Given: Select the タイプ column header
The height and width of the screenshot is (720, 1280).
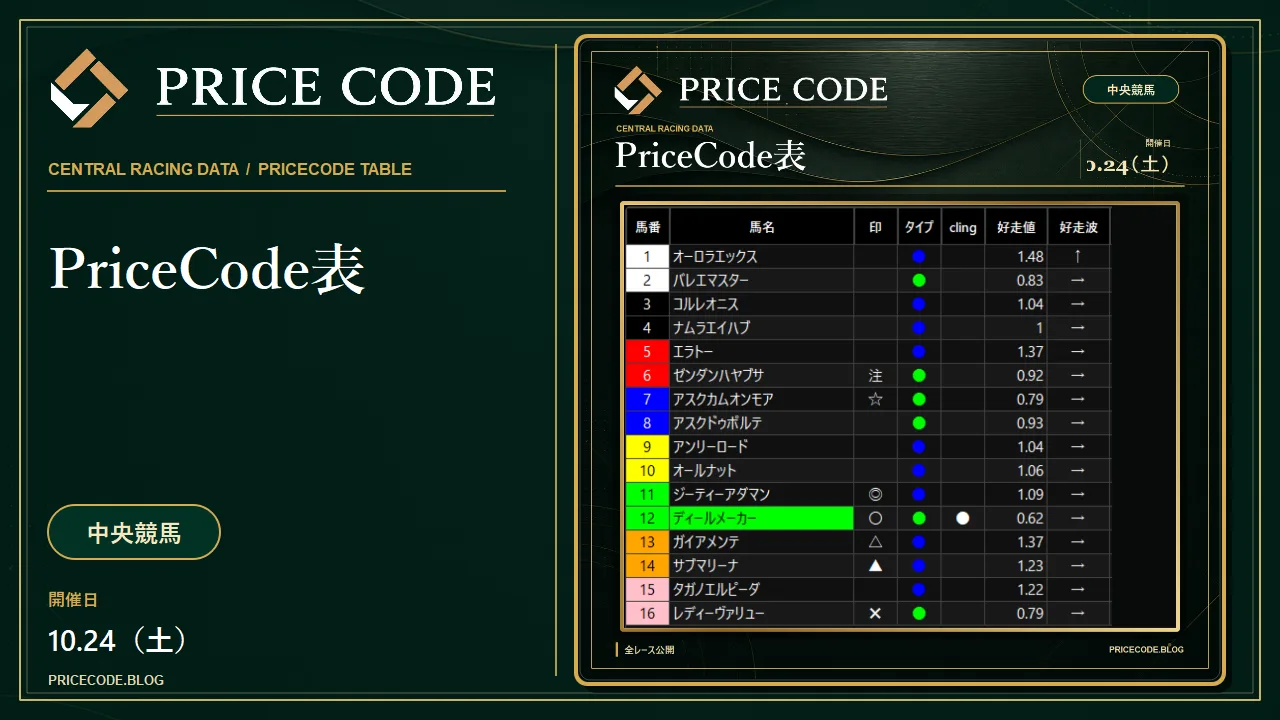Looking at the screenshot, I should click(x=919, y=227).
